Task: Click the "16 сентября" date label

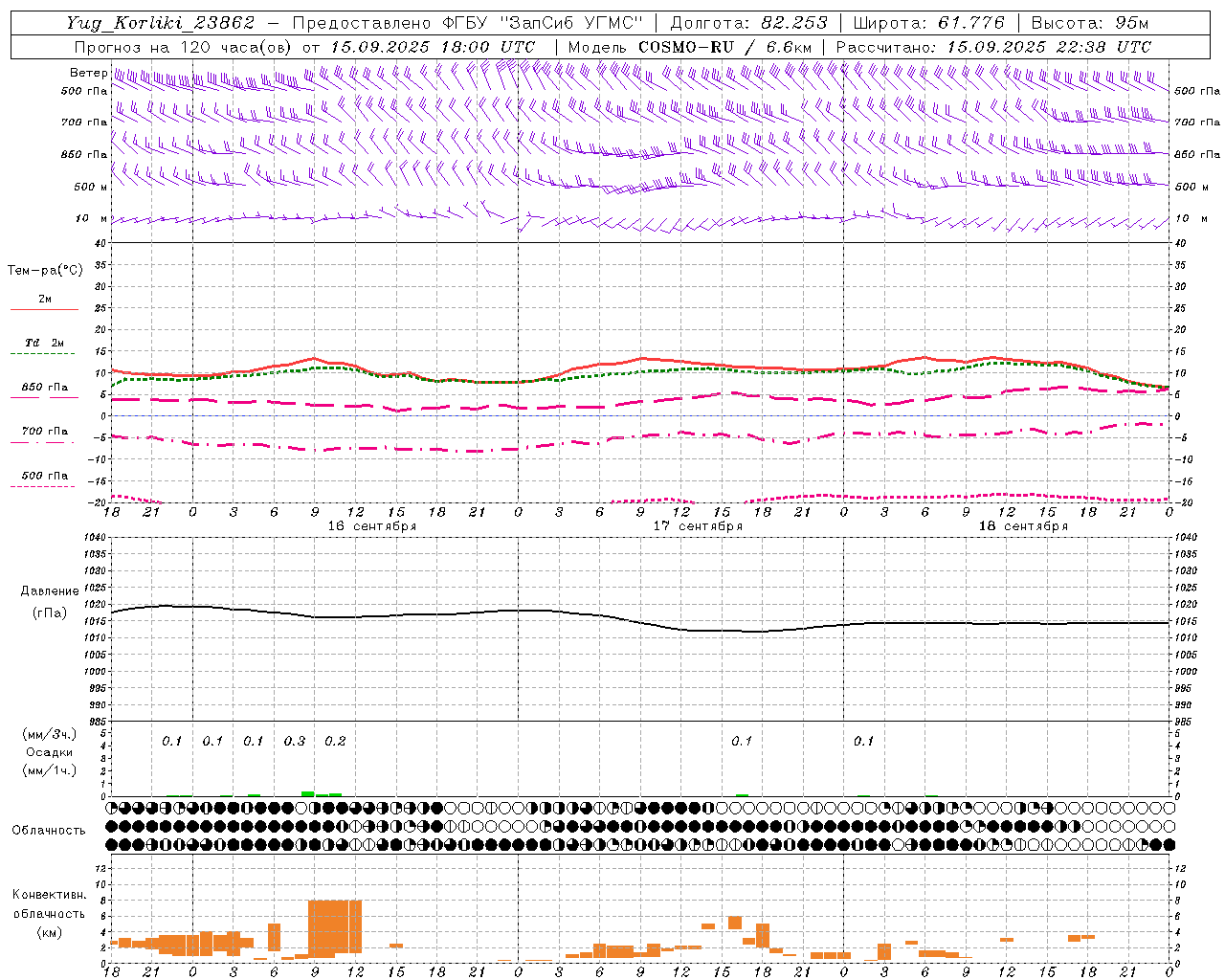Action: [371, 526]
